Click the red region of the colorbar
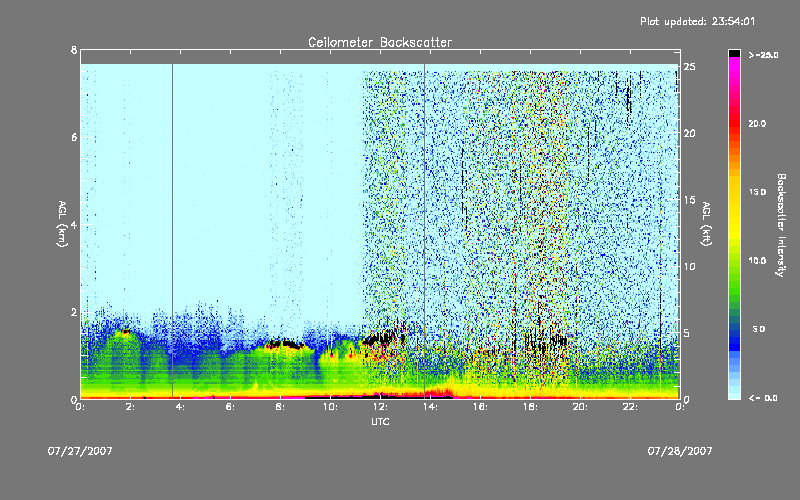The width and height of the screenshot is (800, 500). pyautogui.click(x=734, y=122)
